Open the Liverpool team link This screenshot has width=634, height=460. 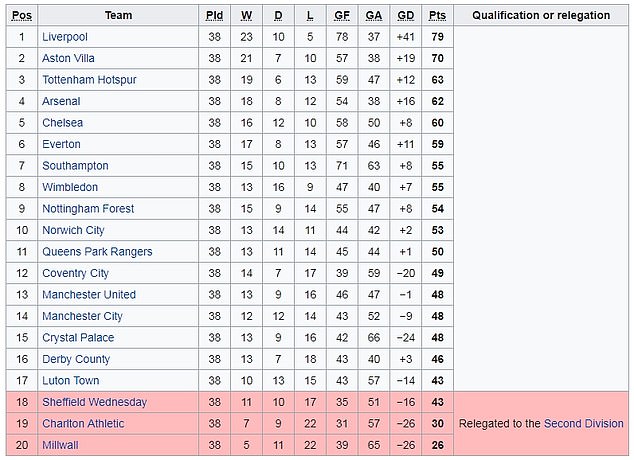tap(65, 37)
